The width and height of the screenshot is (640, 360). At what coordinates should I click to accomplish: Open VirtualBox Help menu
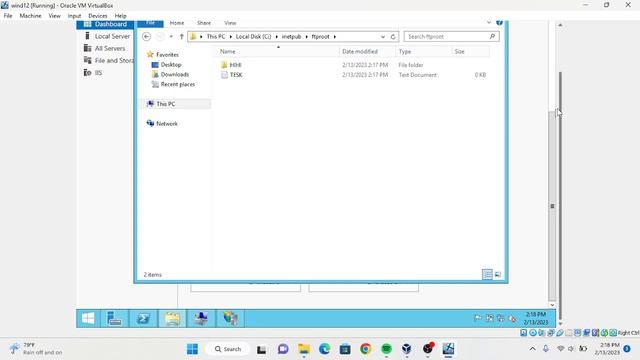point(120,16)
